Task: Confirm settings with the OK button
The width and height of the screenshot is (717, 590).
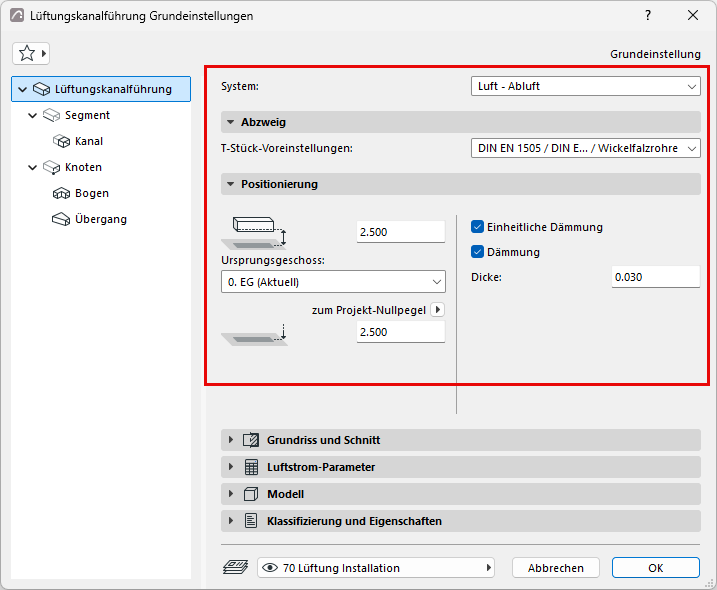Action: [x=656, y=568]
